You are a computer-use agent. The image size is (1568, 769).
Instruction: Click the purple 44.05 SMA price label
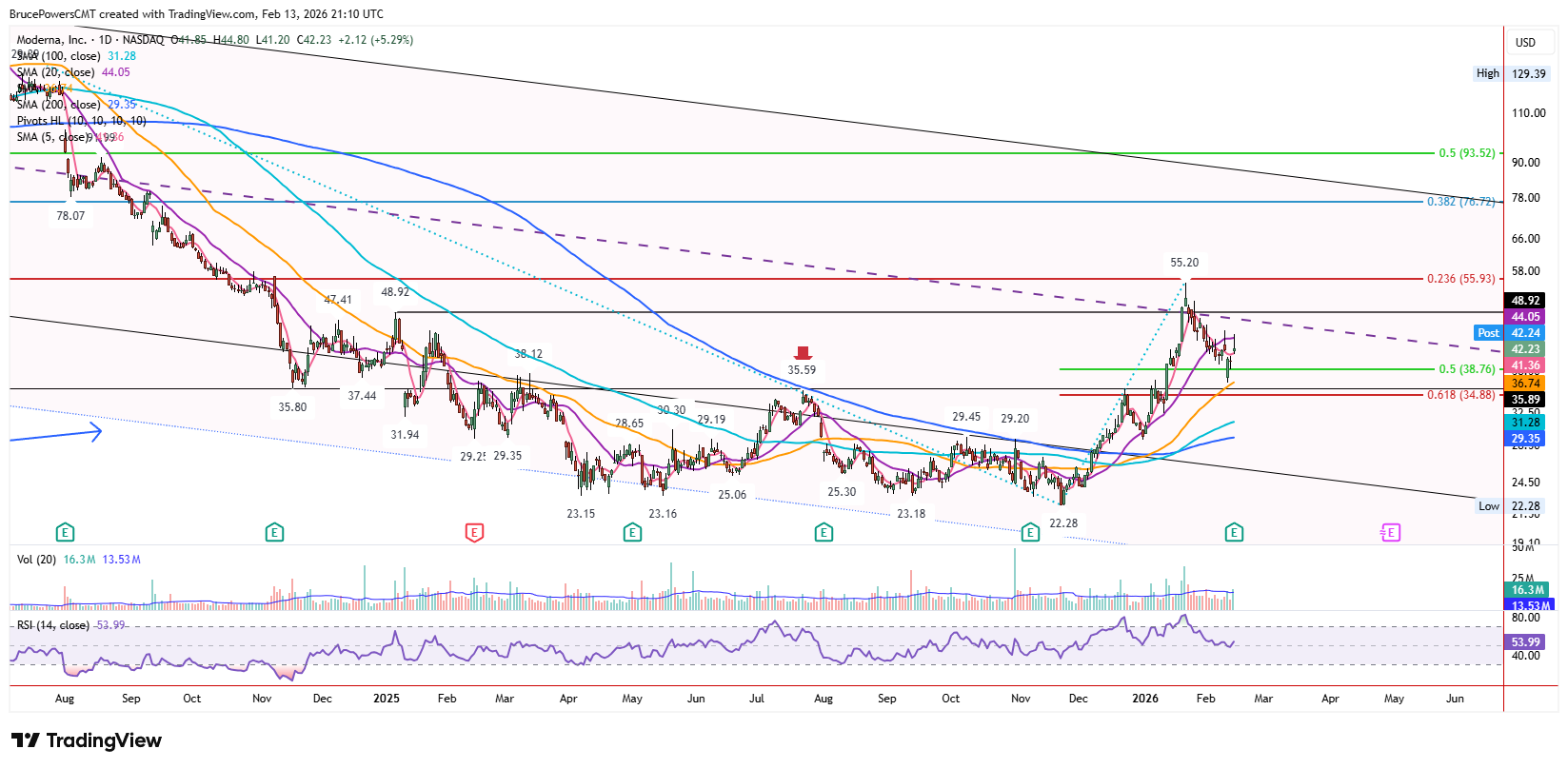click(x=1525, y=317)
